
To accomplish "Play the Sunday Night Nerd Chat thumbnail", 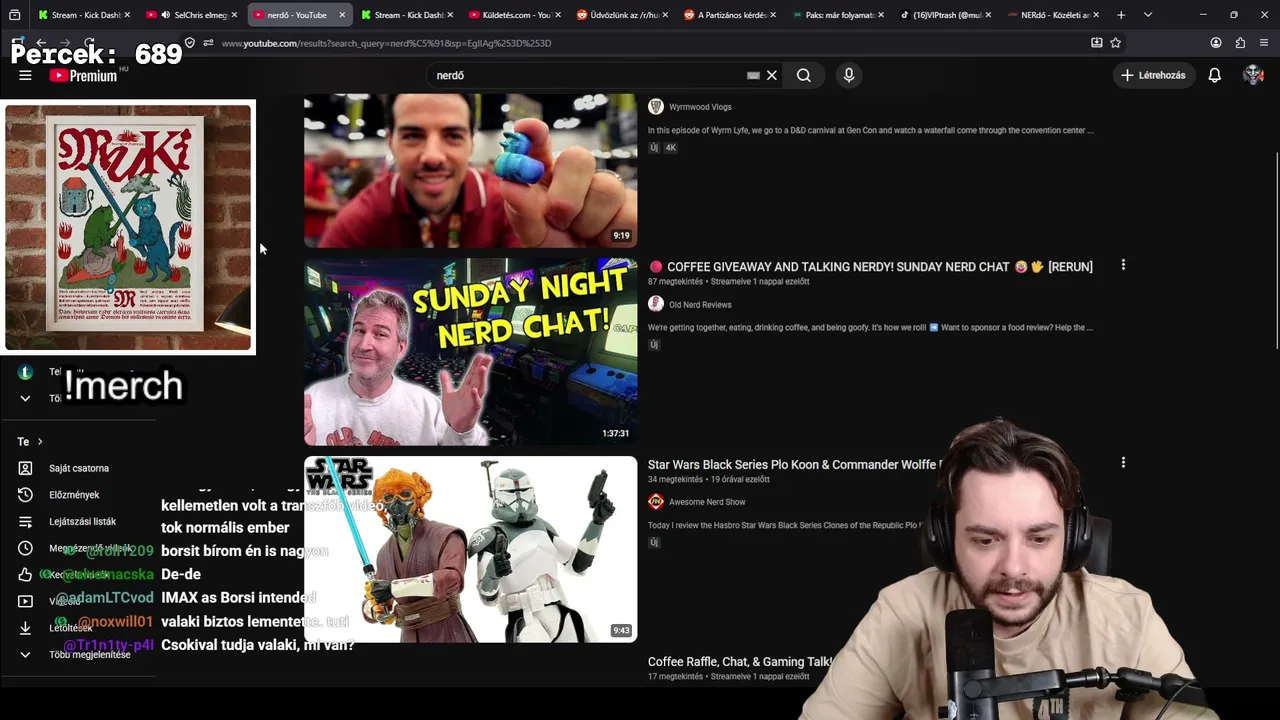I will pos(470,352).
